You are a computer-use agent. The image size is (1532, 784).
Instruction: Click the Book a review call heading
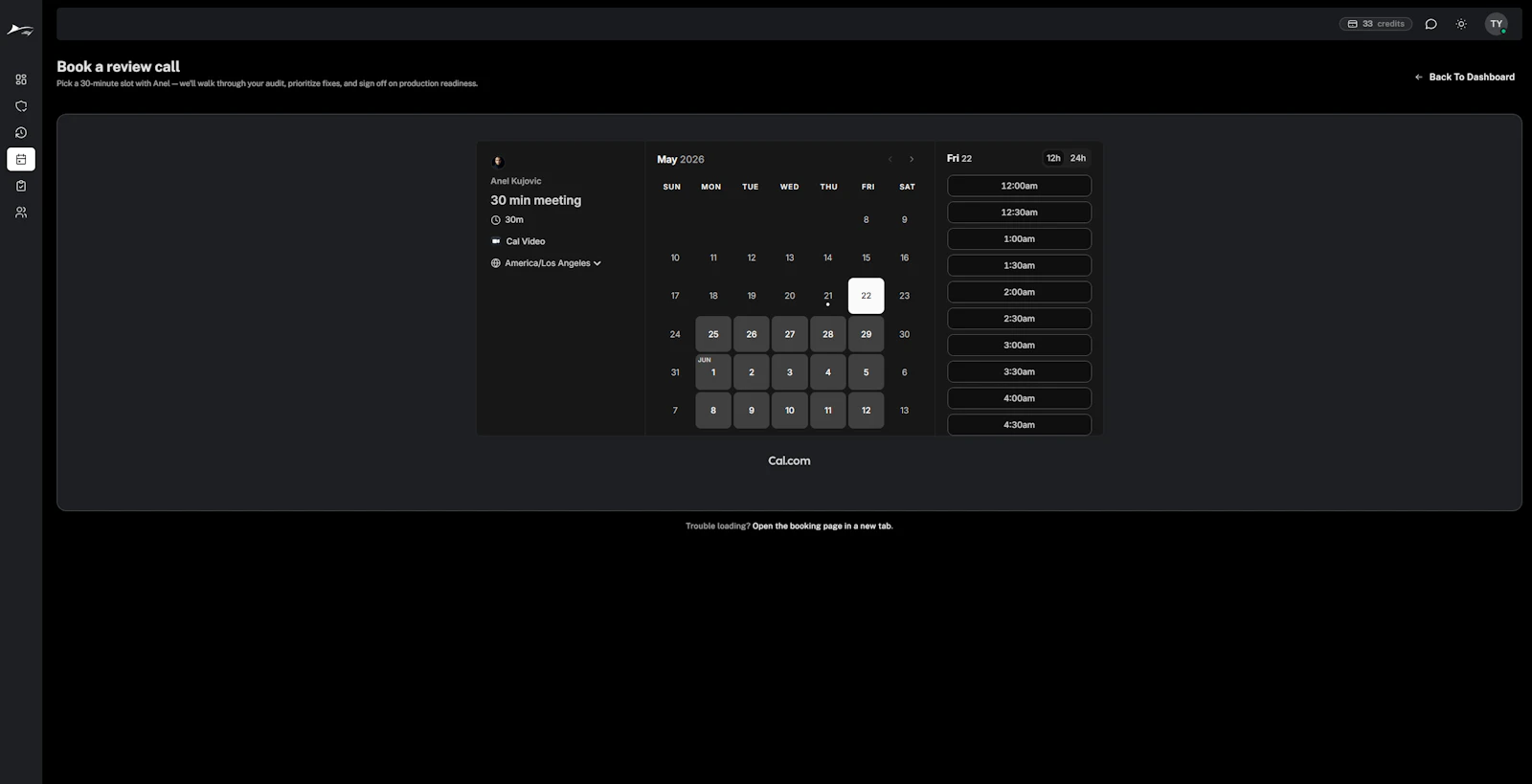tap(118, 66)
